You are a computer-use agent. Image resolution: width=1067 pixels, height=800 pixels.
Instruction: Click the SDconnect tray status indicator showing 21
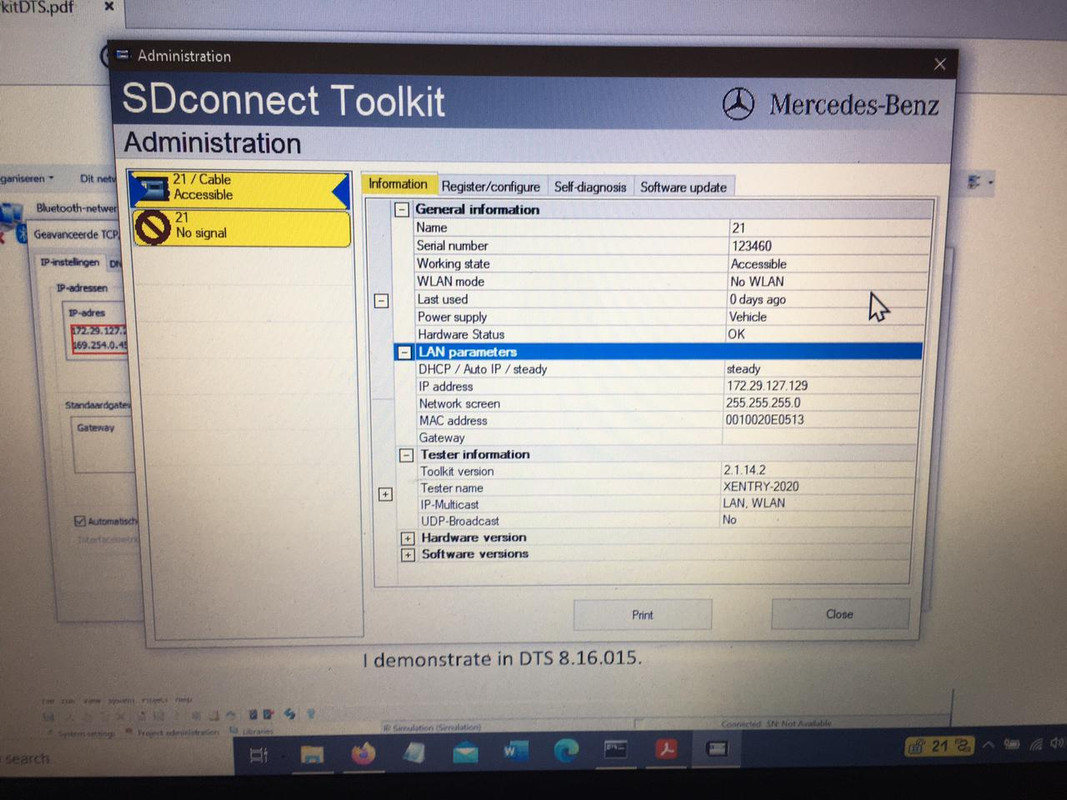click(940, 746)
